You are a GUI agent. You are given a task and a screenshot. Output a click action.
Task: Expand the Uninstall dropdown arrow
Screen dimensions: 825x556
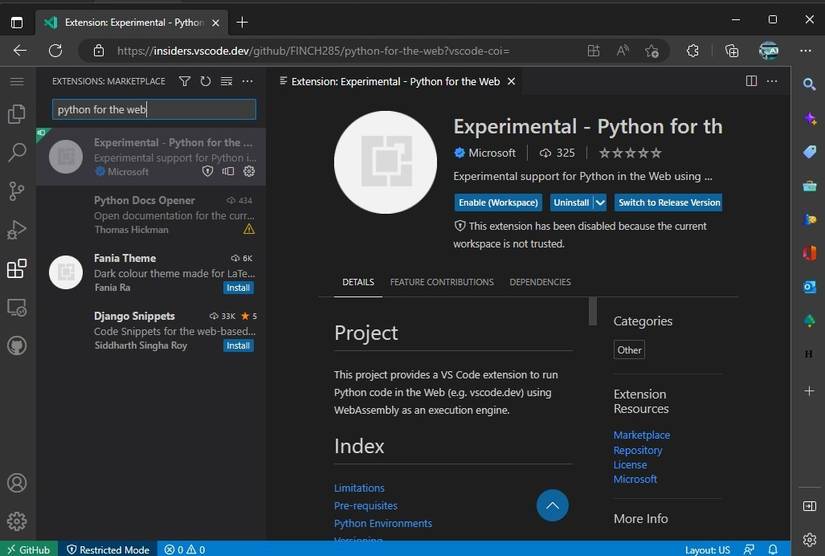point(600,202)
